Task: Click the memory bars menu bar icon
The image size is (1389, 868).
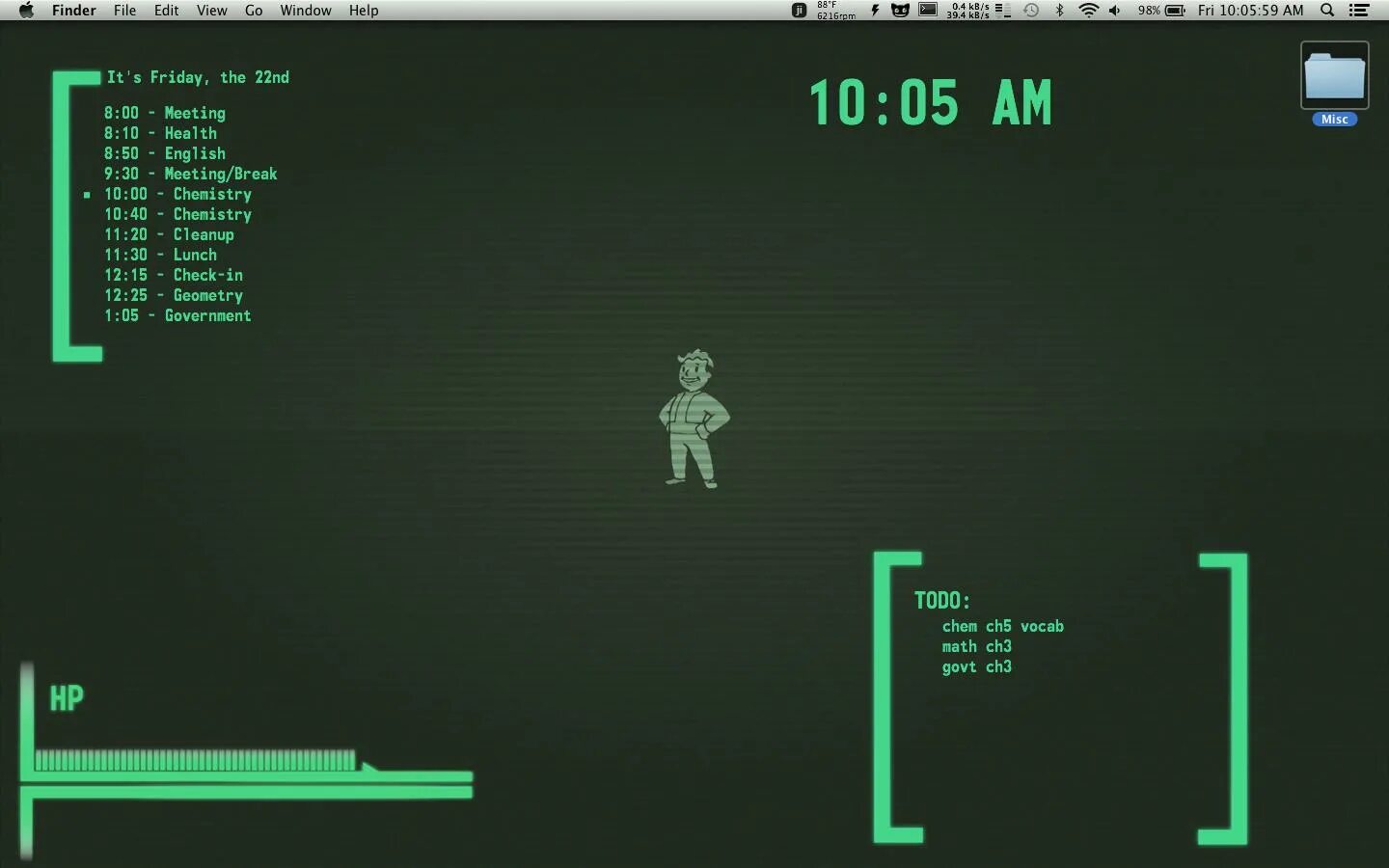Action: pos(1003,11)
